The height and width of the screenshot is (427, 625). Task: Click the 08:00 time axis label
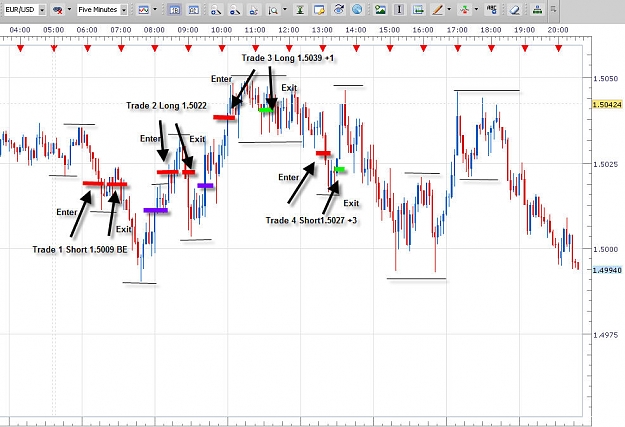[x=154, y=30]
